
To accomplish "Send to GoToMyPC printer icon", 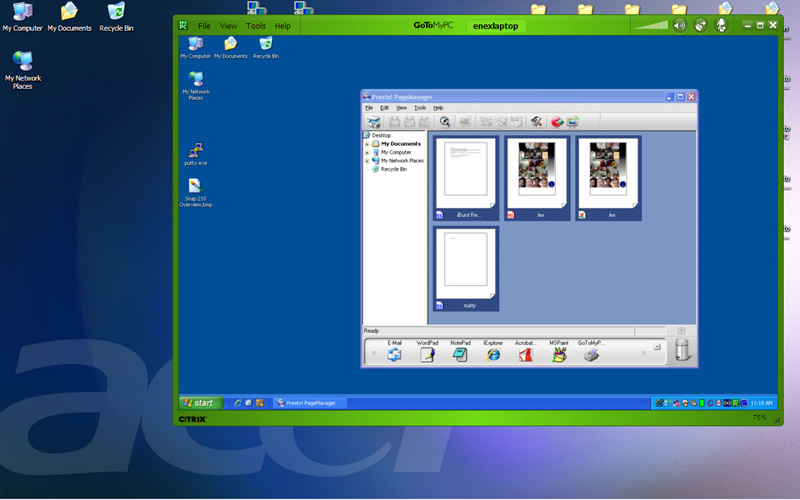I will click(x=591, y=354).
